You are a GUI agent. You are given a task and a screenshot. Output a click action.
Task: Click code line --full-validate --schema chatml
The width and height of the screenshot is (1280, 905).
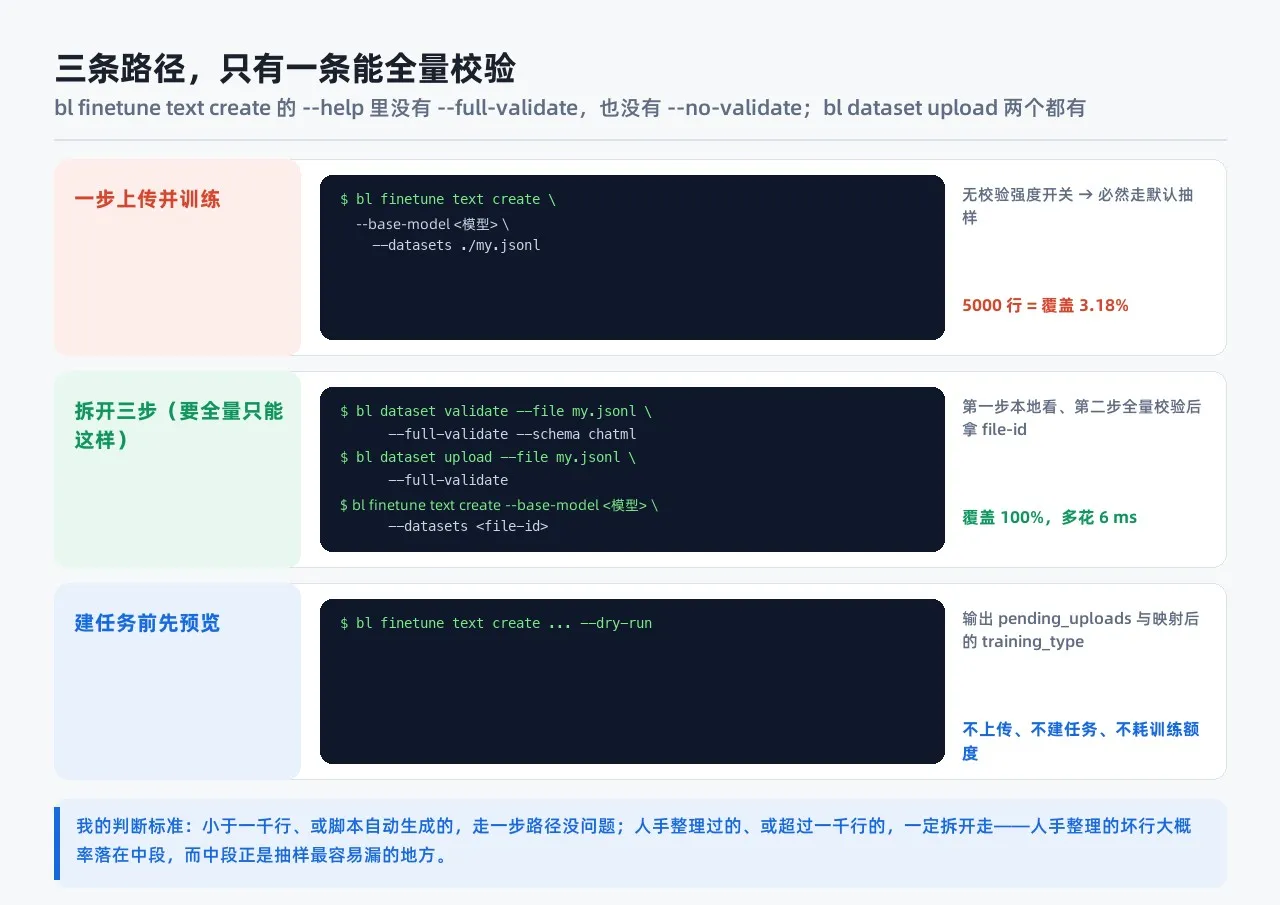512,434
